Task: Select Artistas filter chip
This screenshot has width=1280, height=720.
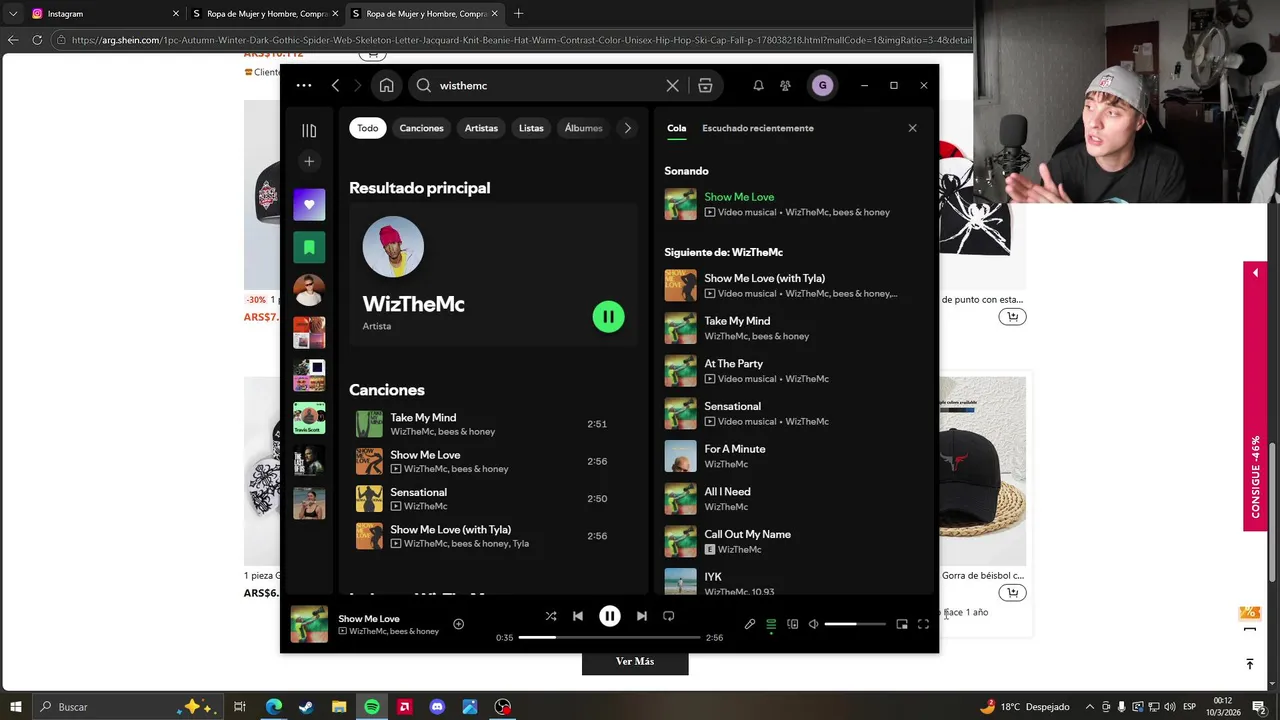Action: (481, 128)
